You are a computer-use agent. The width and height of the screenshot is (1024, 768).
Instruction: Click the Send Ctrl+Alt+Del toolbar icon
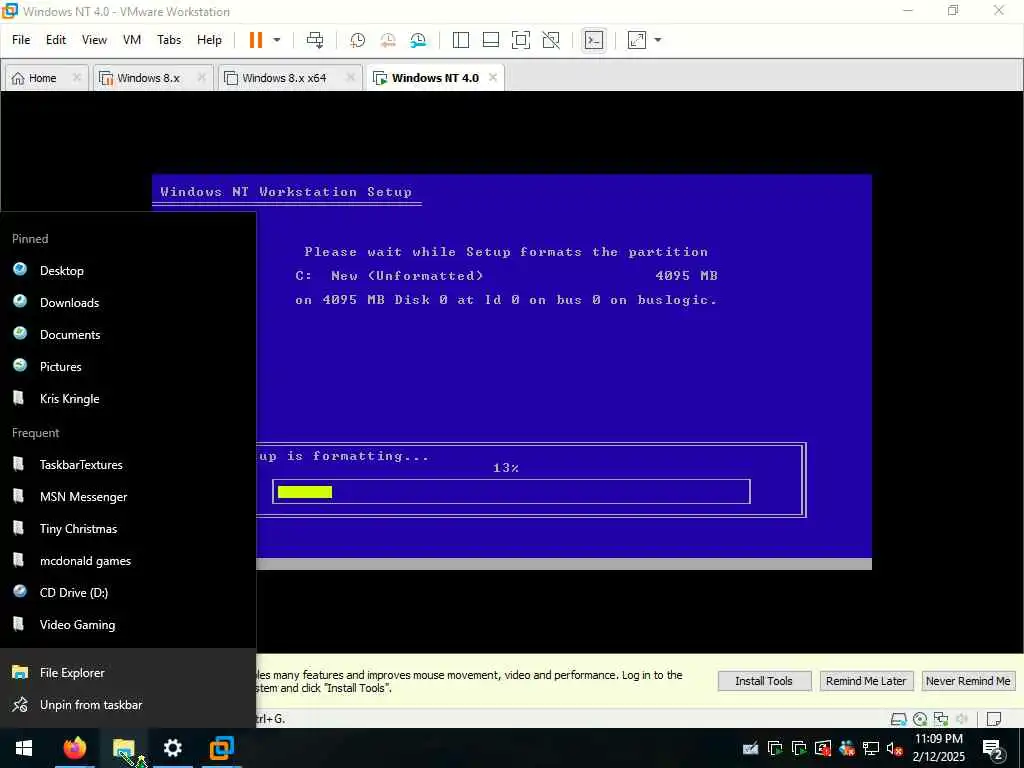[315, 40]
